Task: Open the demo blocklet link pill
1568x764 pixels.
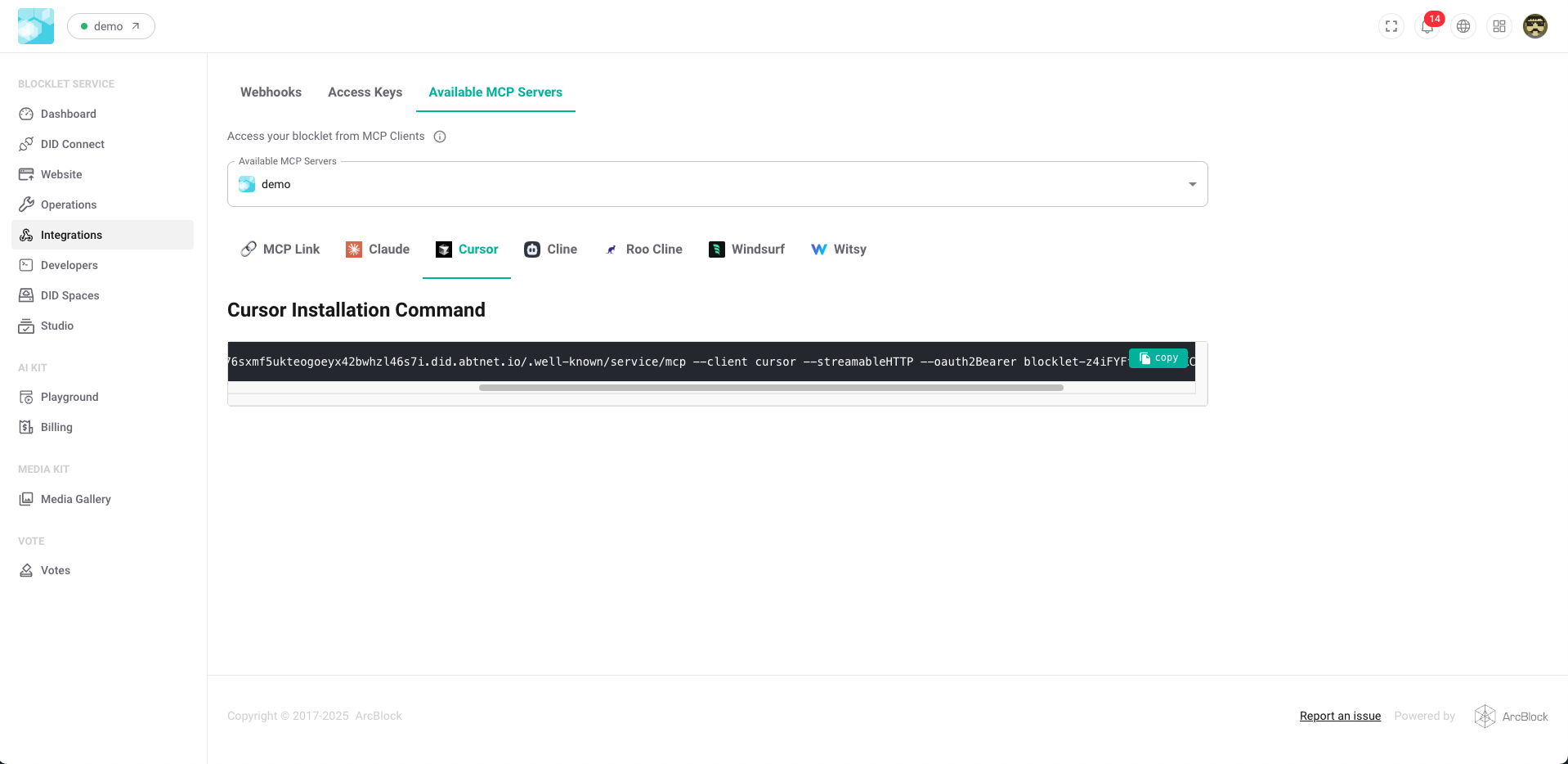Action: pyautogui.click(x=111, y=26)
